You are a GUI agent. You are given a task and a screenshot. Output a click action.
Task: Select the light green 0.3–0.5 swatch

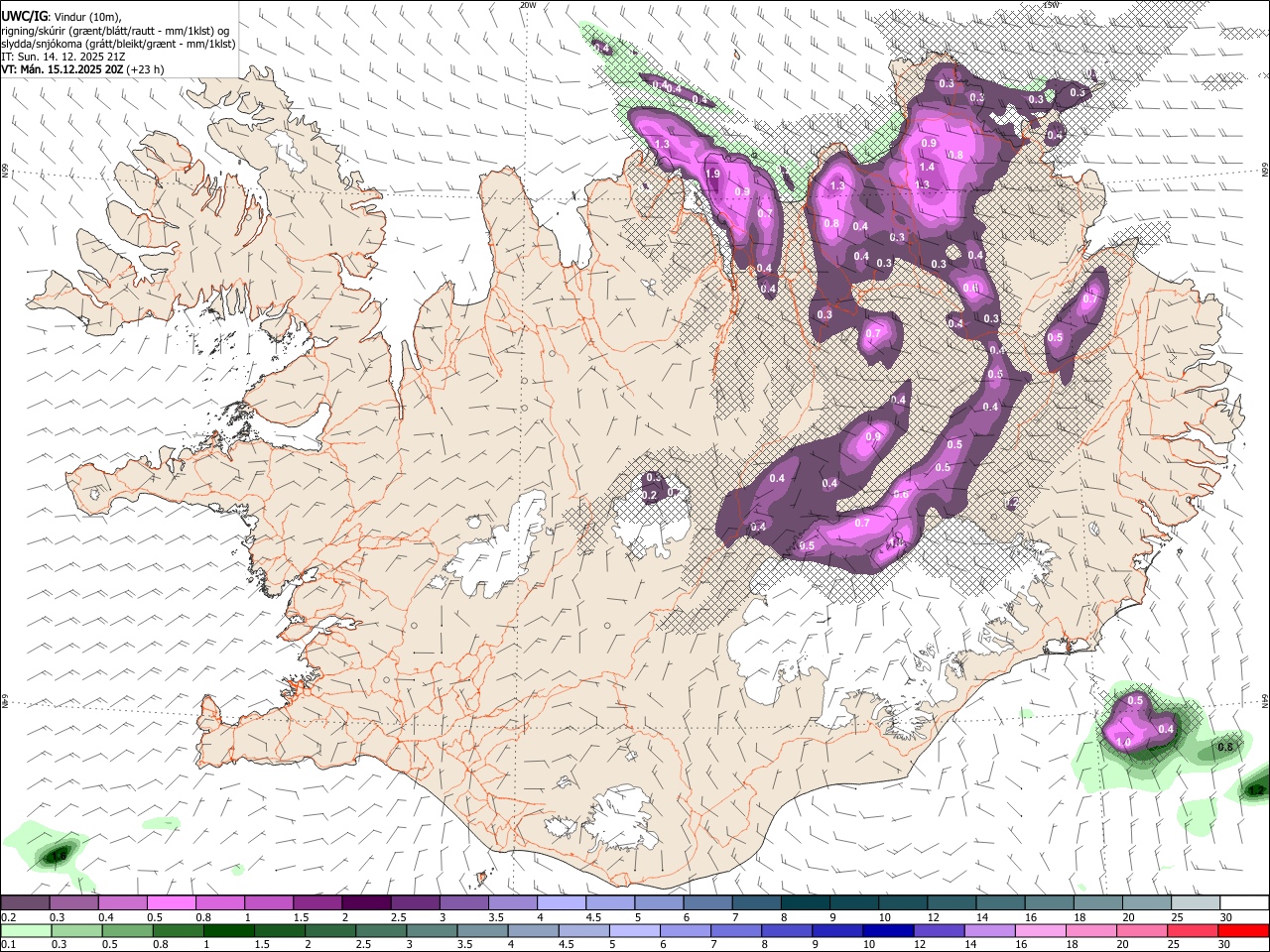76,931
